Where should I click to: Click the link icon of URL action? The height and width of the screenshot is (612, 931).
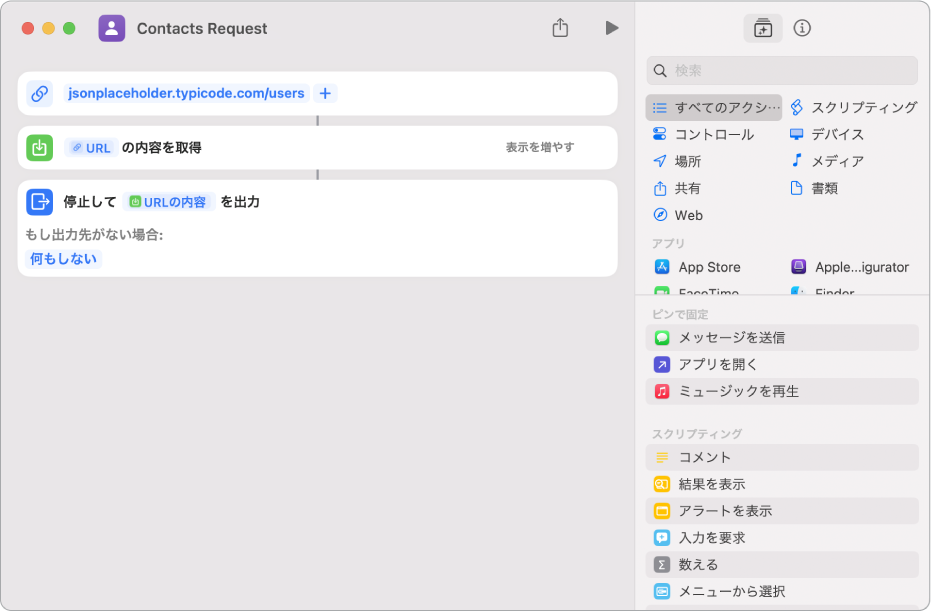[40, 93]
